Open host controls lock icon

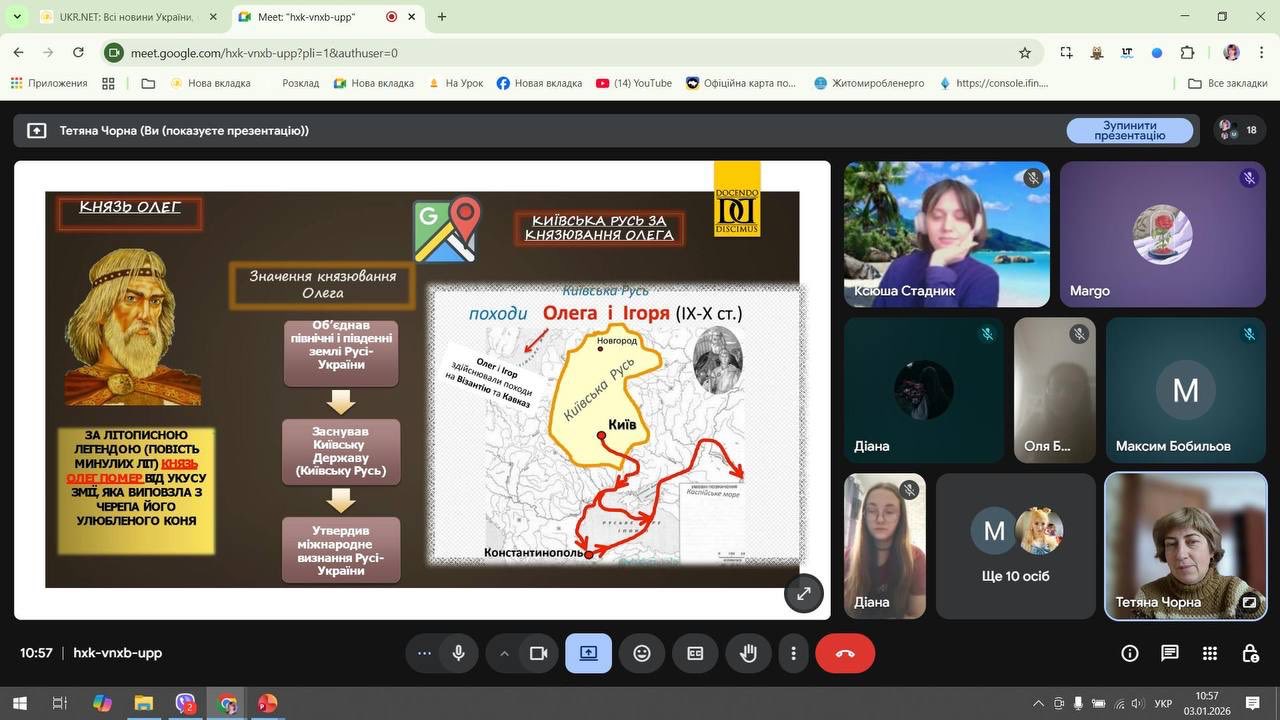pos(1250,653)
